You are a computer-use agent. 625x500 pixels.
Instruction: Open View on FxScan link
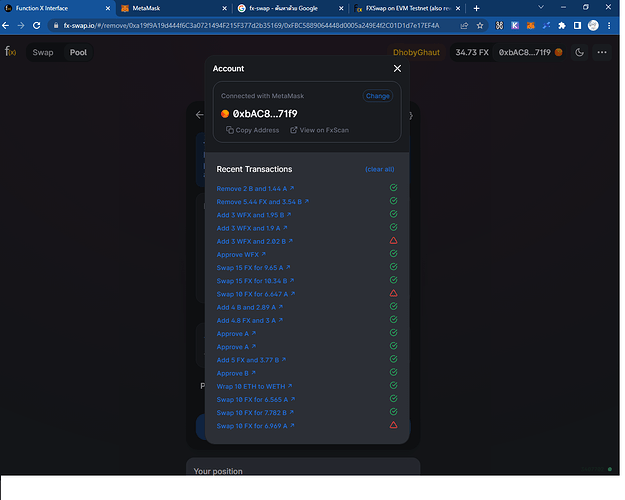coord(319,130)
